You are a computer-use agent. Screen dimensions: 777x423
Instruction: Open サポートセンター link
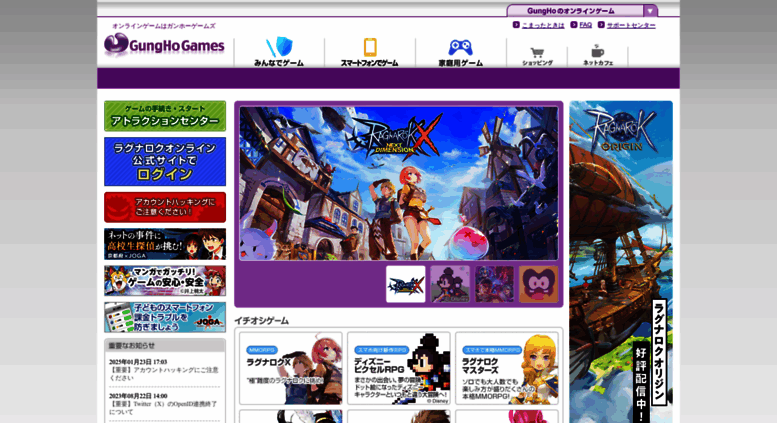click(631, 25)
